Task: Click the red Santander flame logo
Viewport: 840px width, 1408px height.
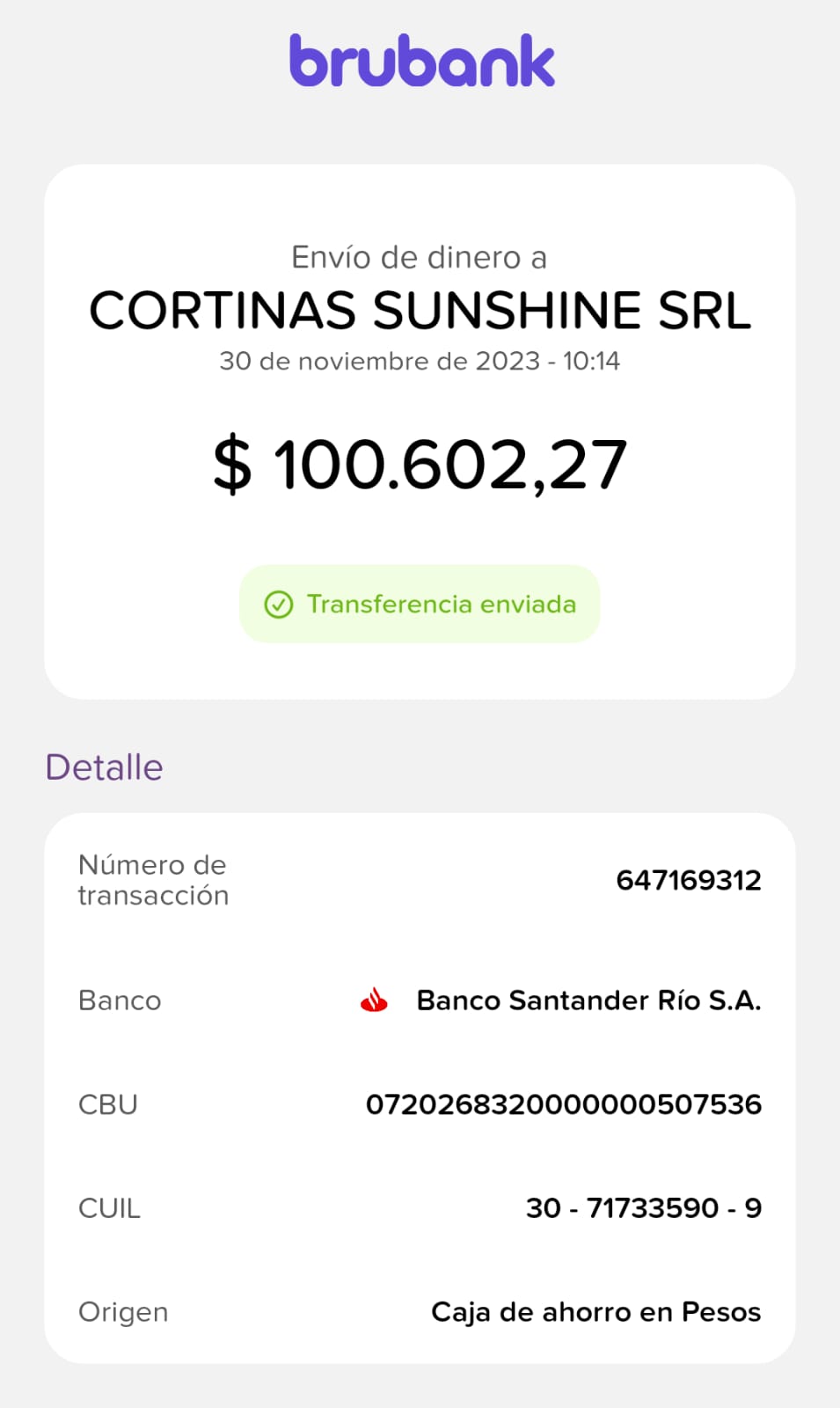Action: click(375, 1001)
